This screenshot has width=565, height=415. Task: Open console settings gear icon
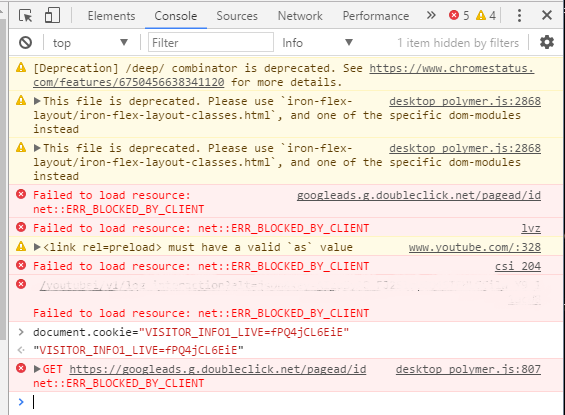click(x=547, y=43)
